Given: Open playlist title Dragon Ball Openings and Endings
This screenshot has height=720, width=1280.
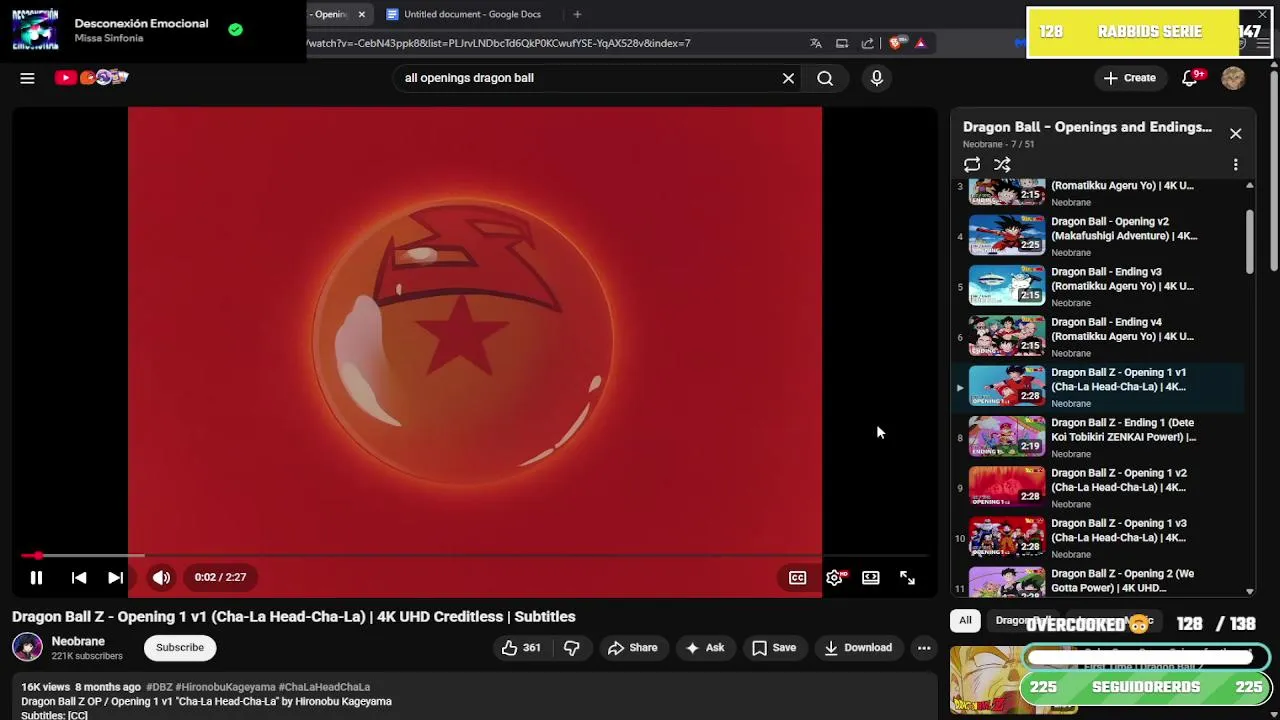Looking at the screenshot, I should click(1087, 127).
